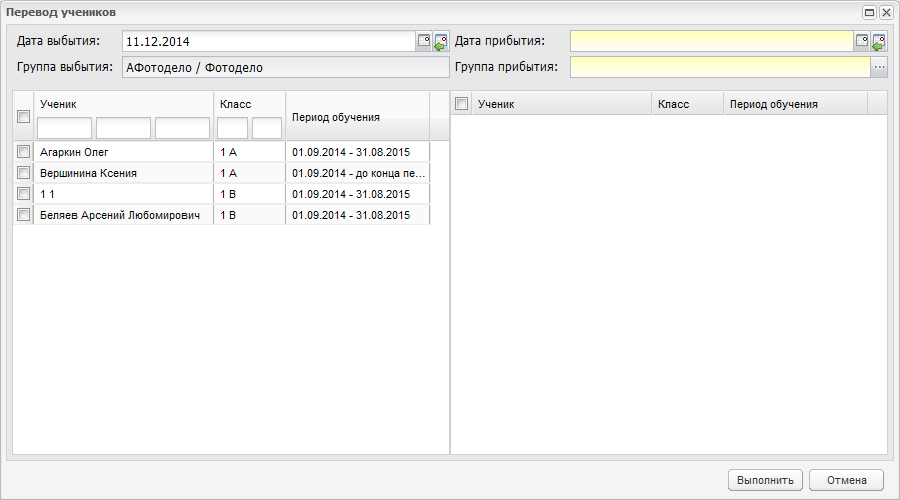The image size is (900, 500).
Task: Click the Выполнить button
Action: (x=766, y=480)
